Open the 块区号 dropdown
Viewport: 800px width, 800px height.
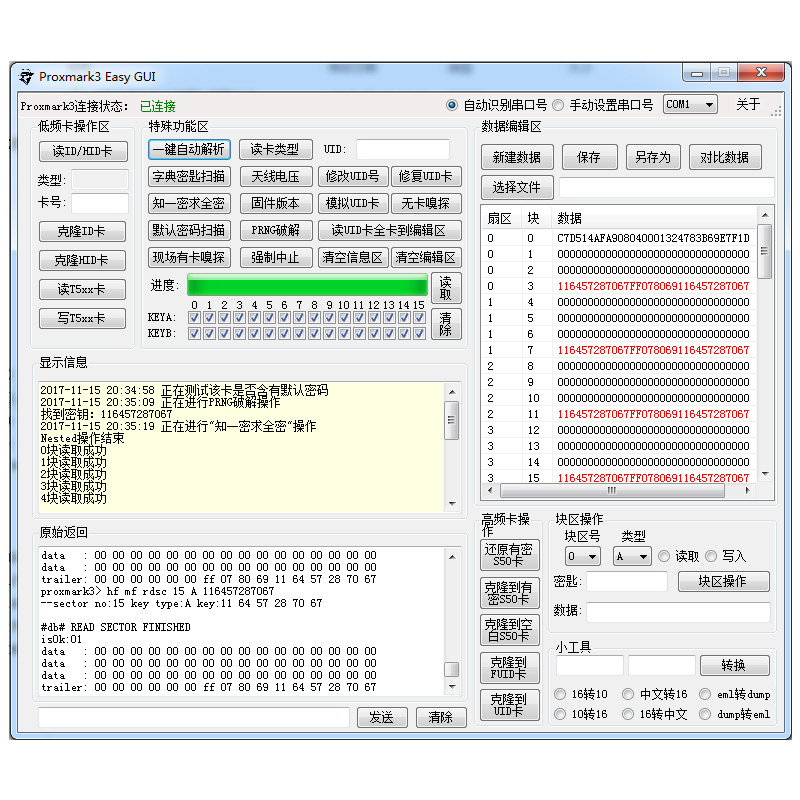(x=583, y=556)
